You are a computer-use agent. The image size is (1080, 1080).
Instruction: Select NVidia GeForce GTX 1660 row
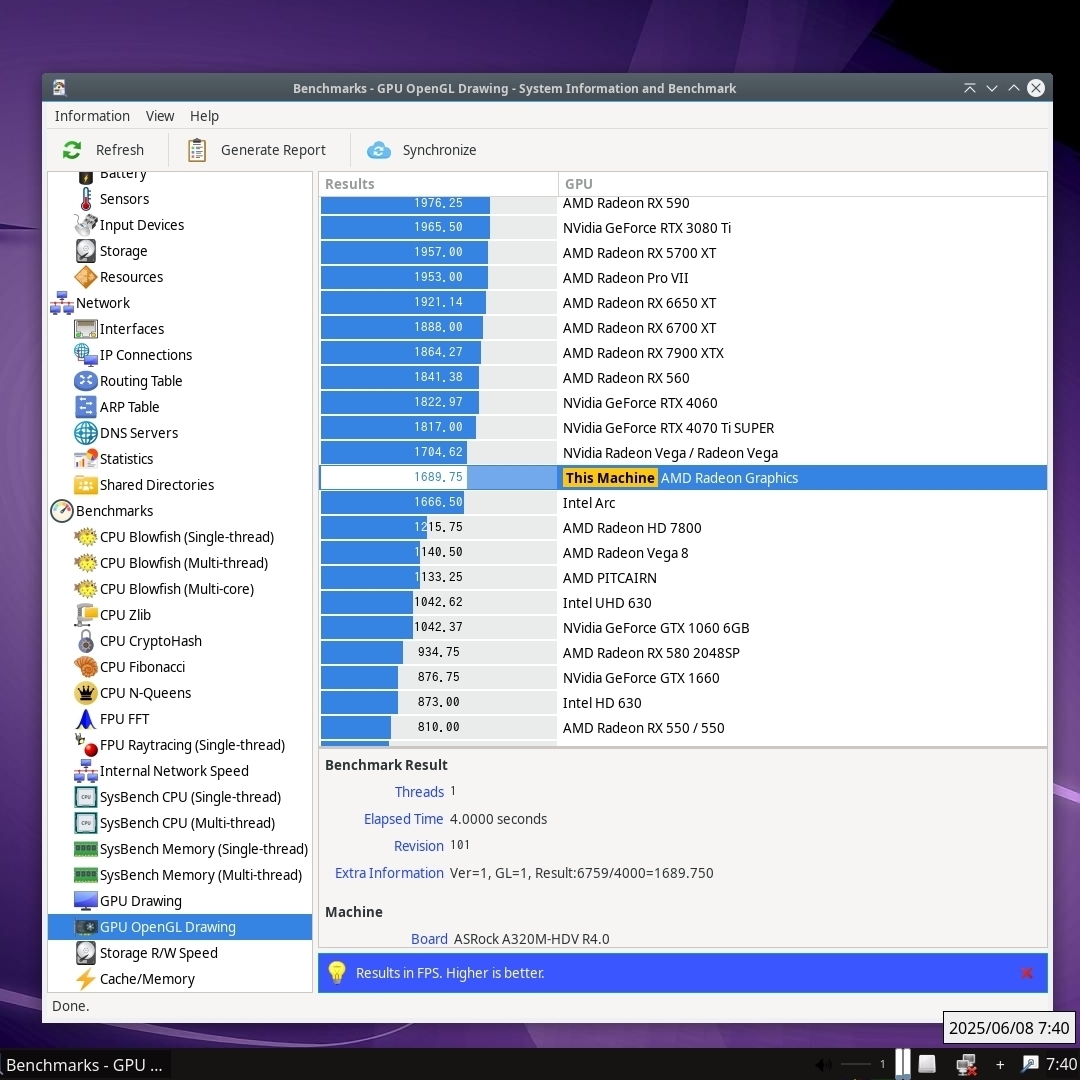tap(683, 678)
